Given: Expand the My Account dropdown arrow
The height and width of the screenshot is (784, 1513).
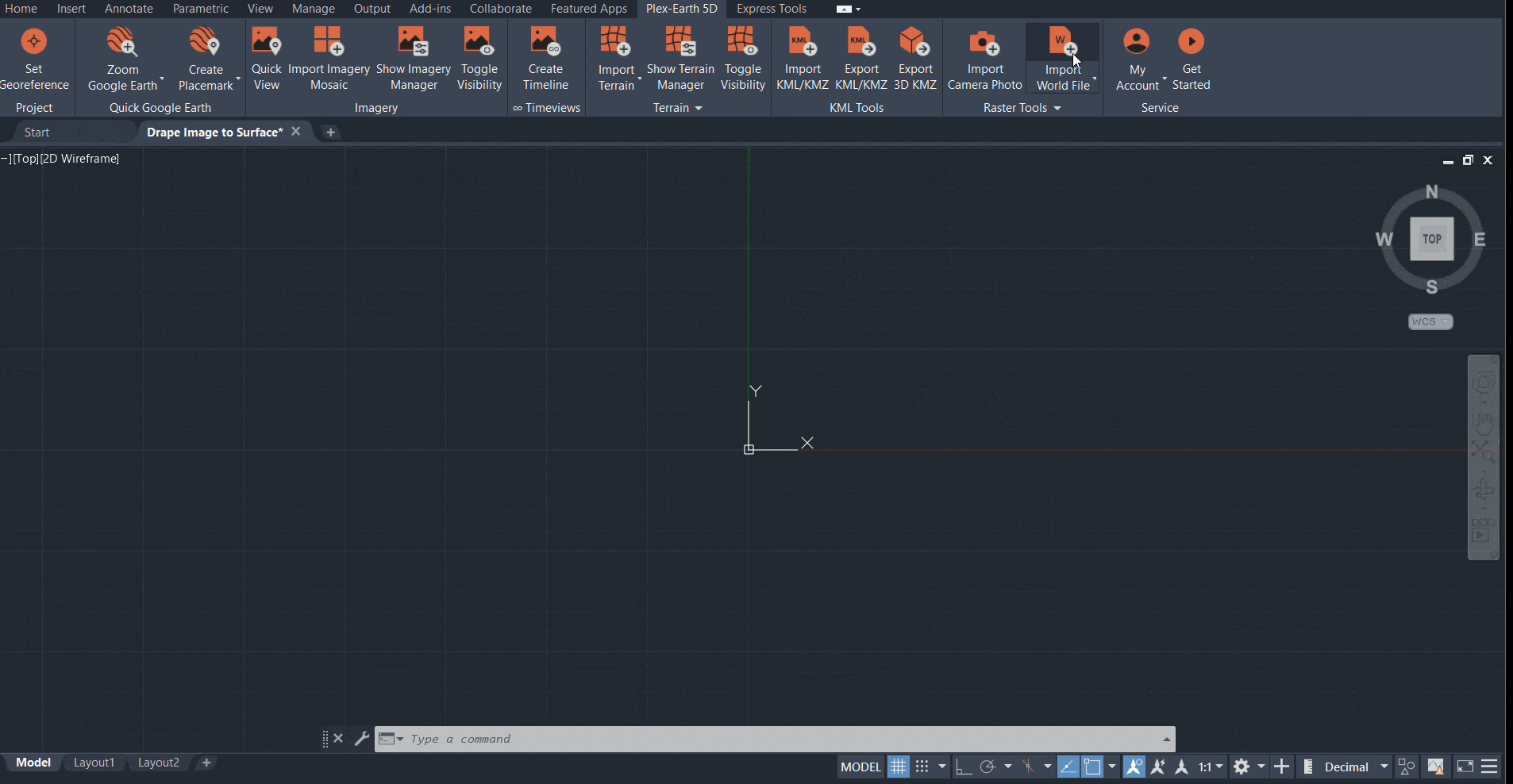Looking at the screenshot, I should (x=1165, y=79).
